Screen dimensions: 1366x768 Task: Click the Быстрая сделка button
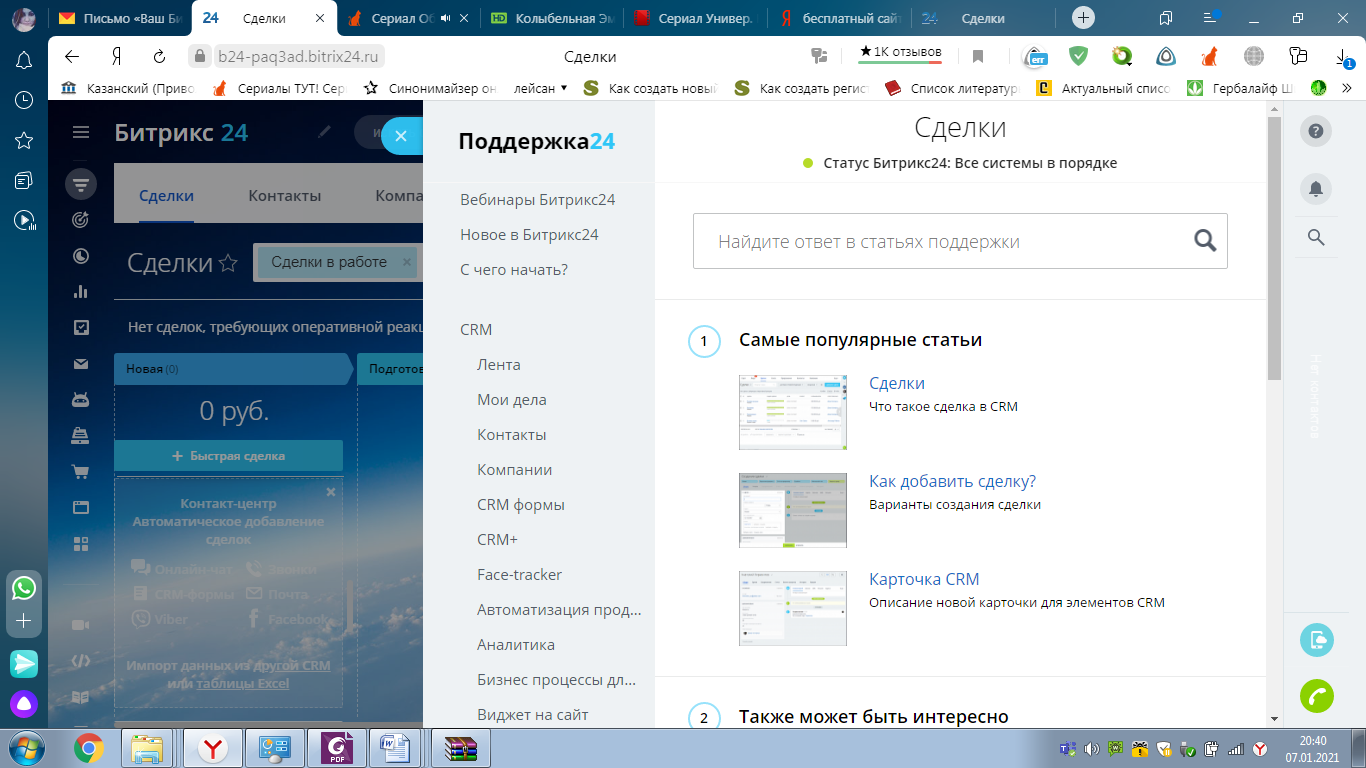229,456
